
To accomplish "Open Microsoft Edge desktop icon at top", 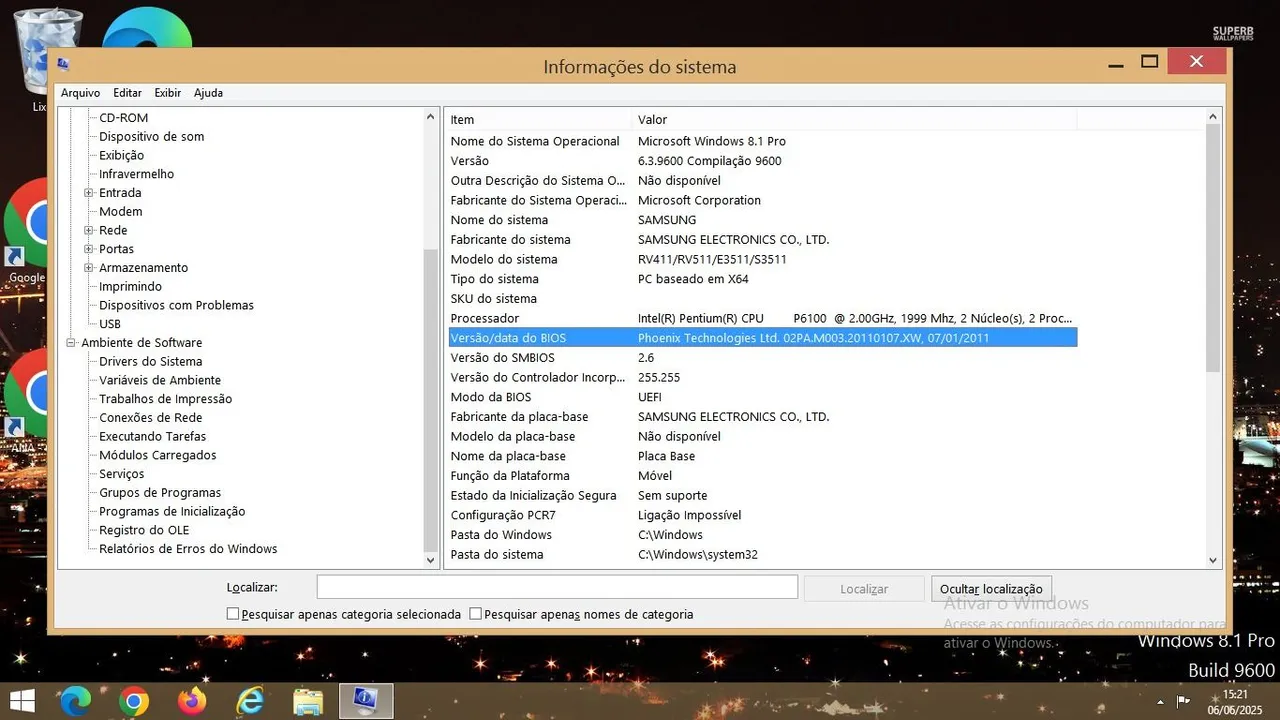I will coord(147,27).
